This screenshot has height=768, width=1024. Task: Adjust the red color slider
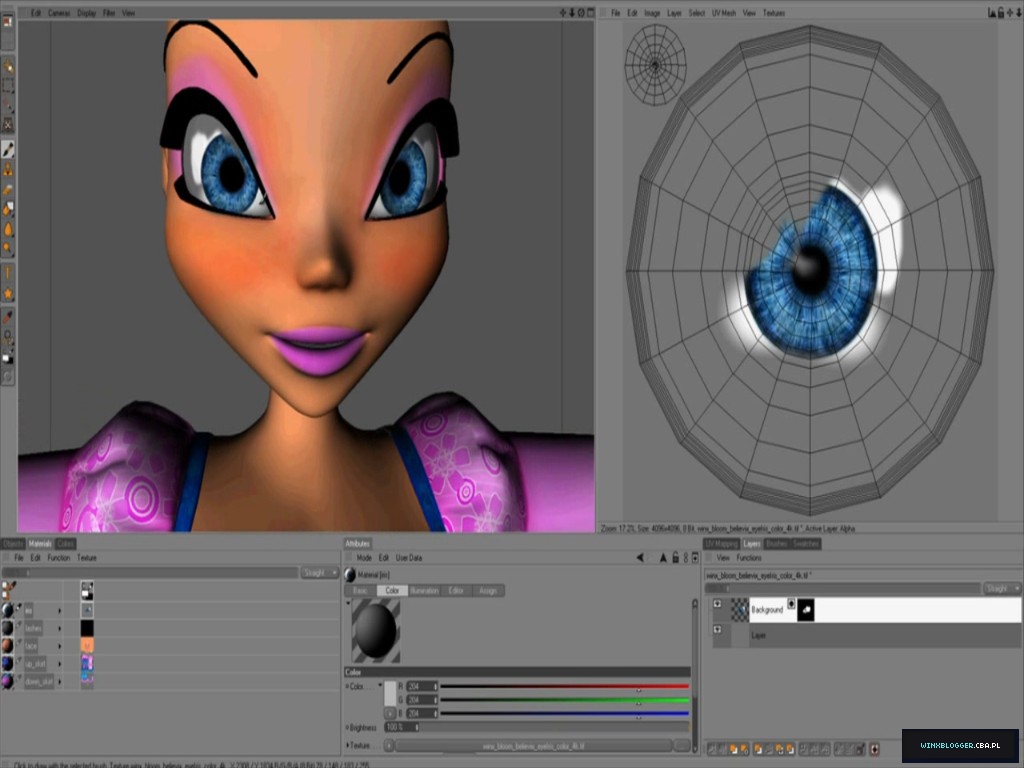click(565, 686)
